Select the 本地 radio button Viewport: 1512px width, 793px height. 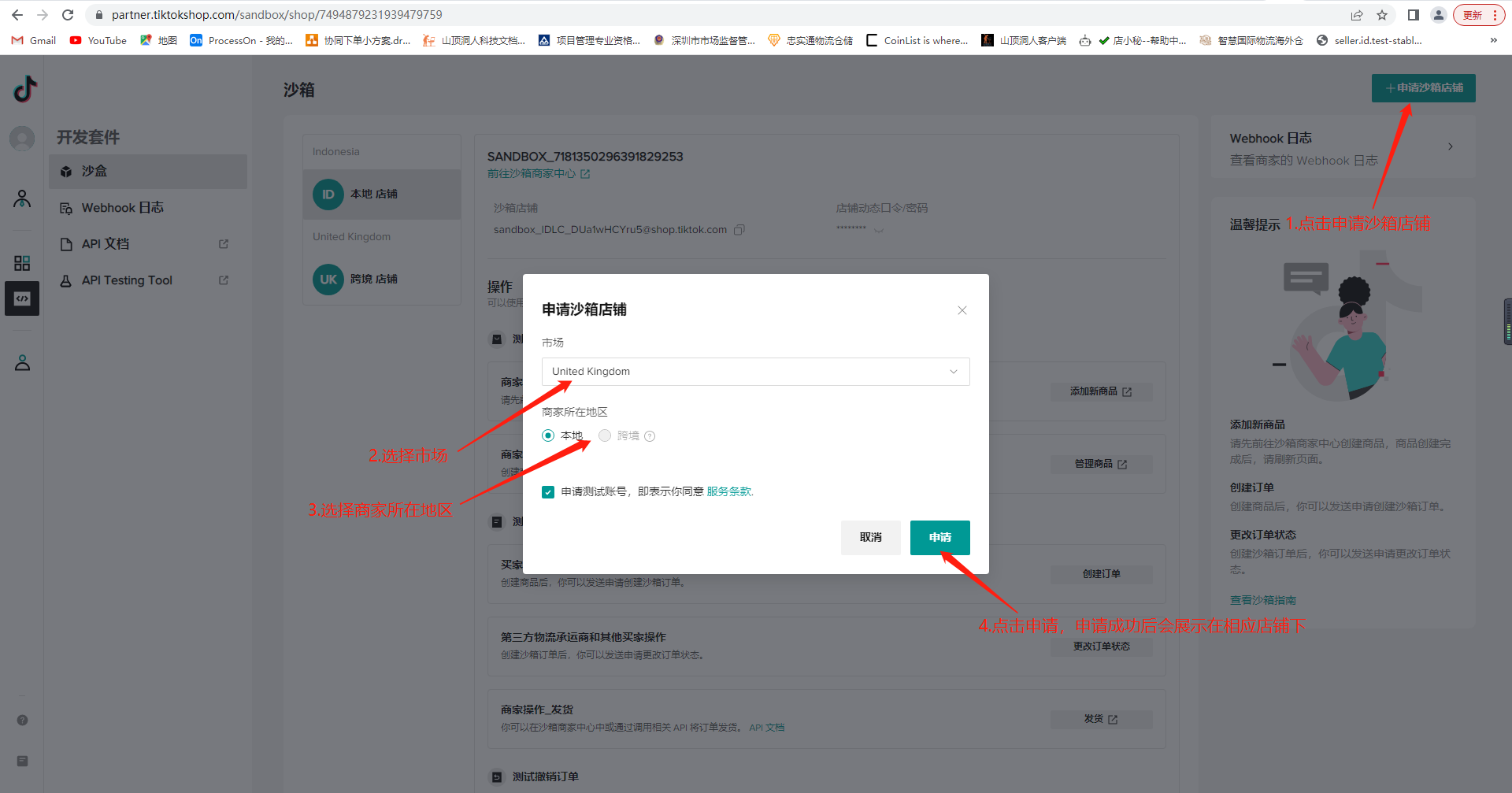548,435
